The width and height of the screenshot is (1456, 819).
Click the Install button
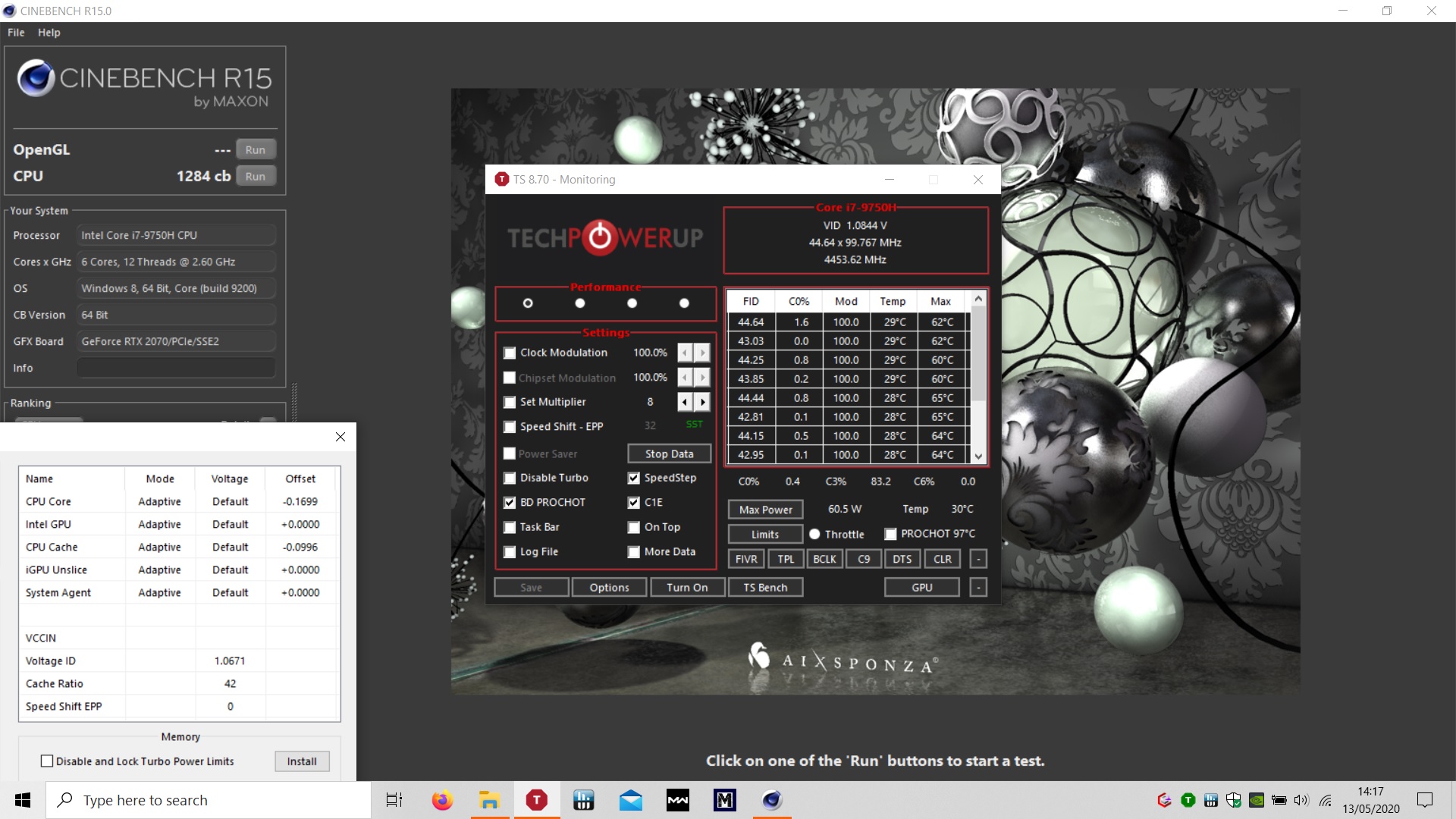(302, 761)
